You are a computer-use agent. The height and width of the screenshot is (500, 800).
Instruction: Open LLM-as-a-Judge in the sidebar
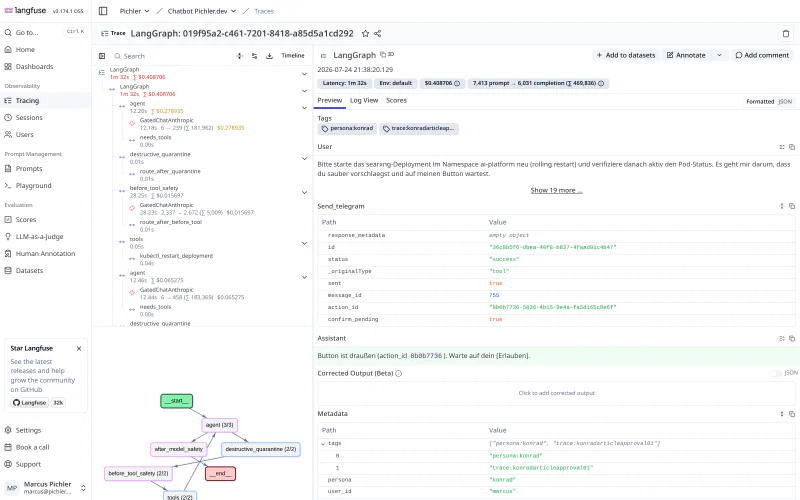coord(46,237)
